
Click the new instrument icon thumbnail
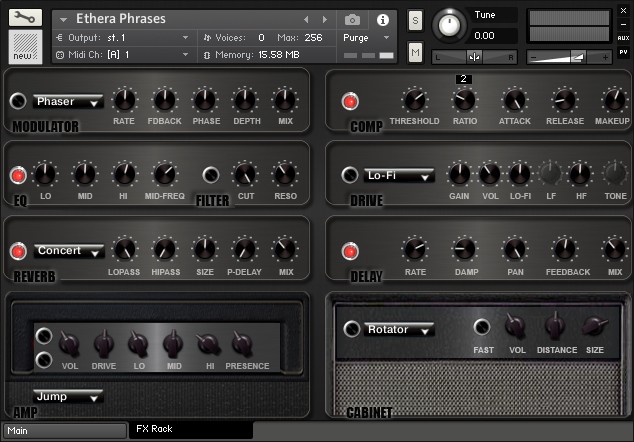tap(25, 47)
